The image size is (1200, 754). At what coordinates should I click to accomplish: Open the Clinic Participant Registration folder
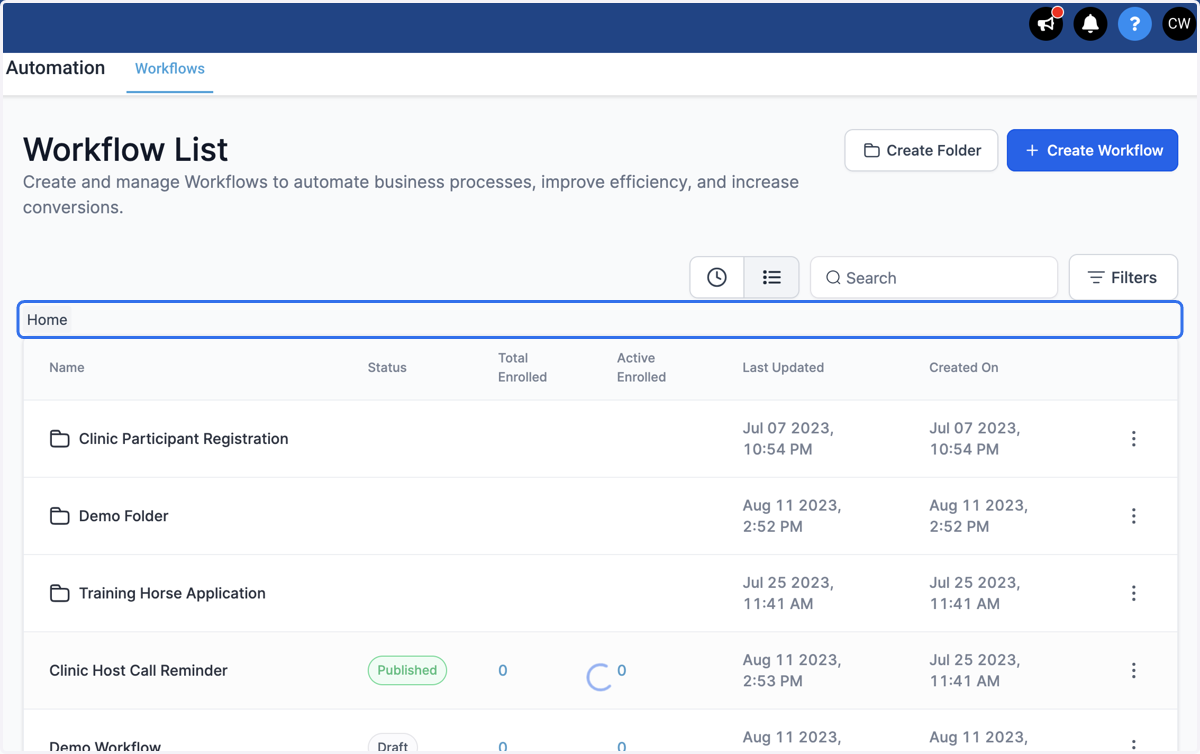click(183, 439)
